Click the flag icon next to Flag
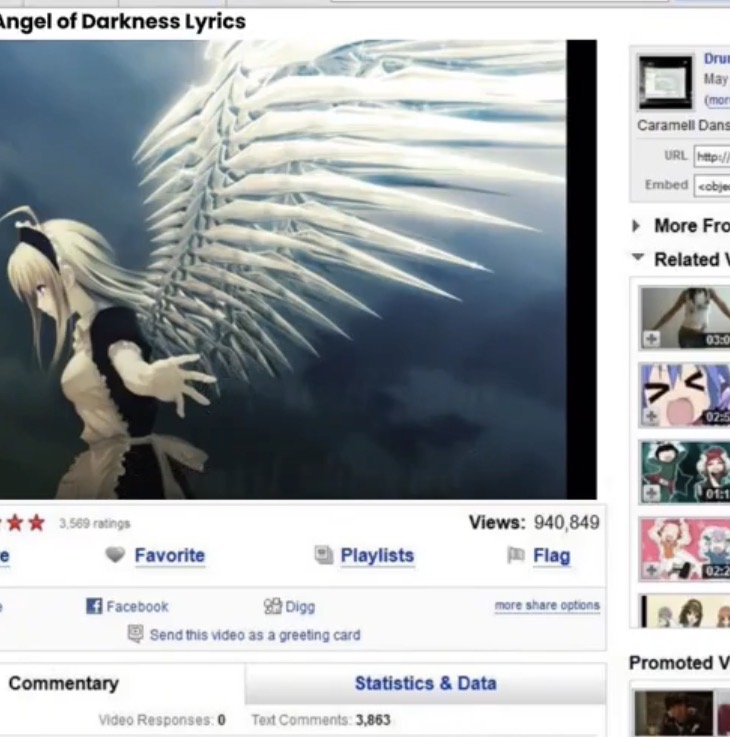Viewport: 730px width, 737px height. point(516,555)
